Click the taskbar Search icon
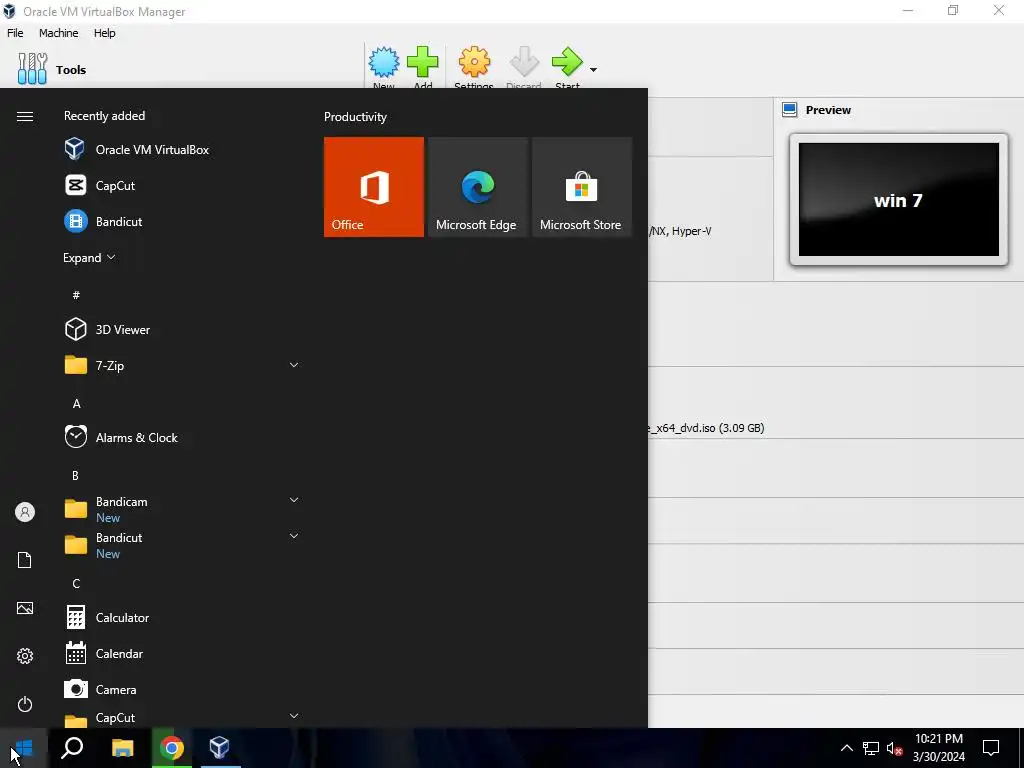The image size is (1024, 768). click(72, 748)
